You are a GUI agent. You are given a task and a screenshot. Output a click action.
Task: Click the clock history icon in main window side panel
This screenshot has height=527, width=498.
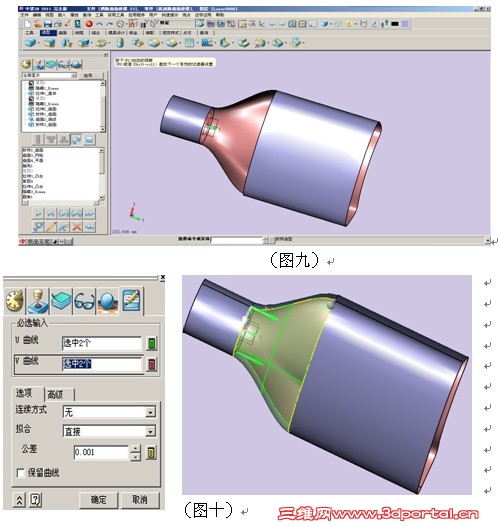point(26,64)
